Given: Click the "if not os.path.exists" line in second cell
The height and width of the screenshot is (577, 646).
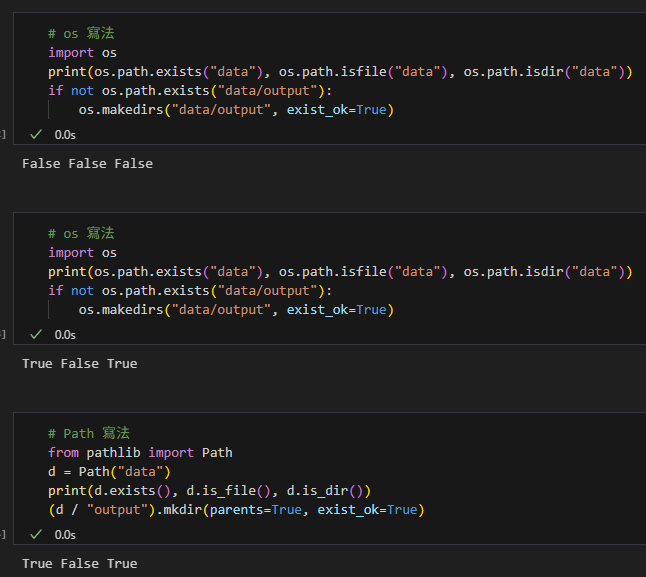Looking at the screenshot, I should (190, 290).
